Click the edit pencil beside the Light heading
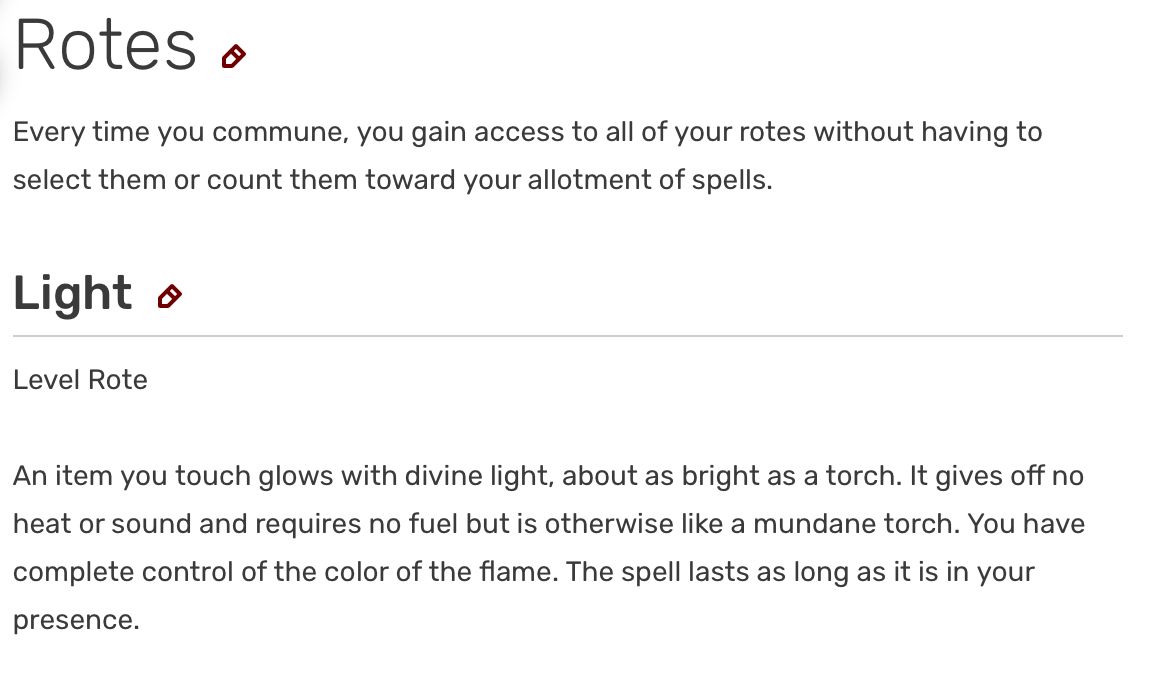This screenshot has height=684, width=1167. click(x=170, y=296)
